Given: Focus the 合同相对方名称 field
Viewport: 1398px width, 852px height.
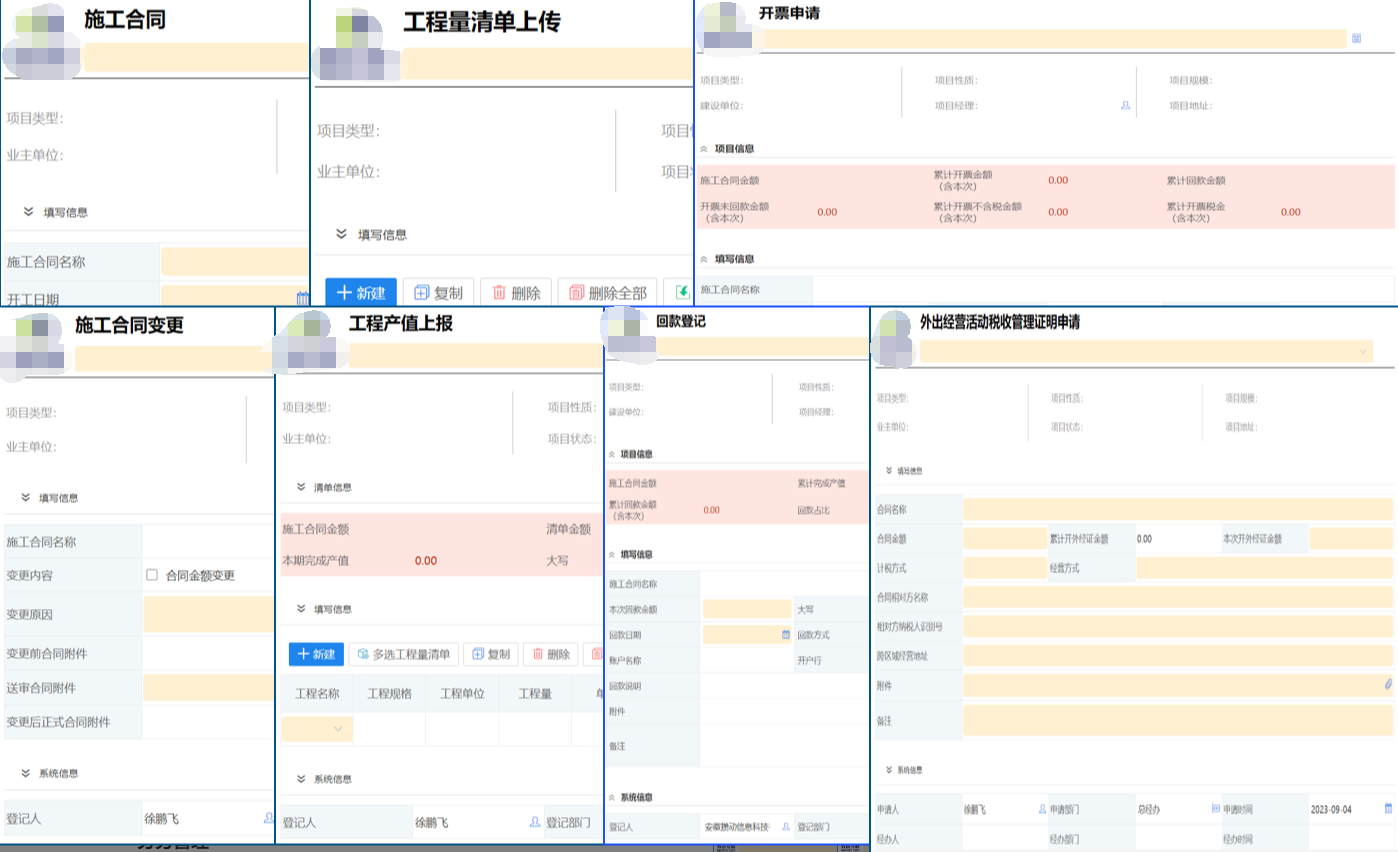Looking at the screenshot, I should click(1179, 597).
